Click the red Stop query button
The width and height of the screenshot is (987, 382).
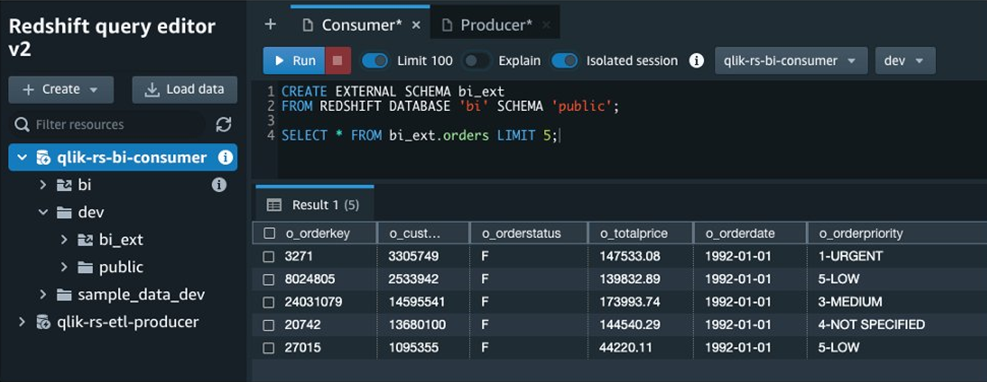click(x=338, y=60)
